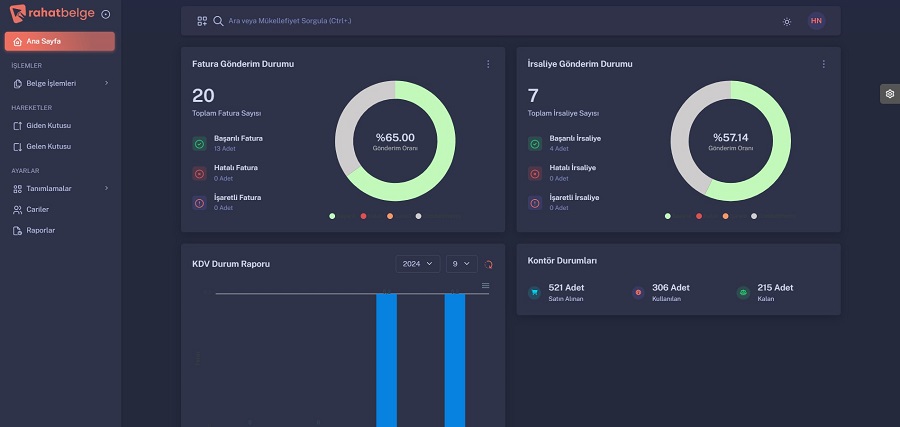
Task: Open the KDV chart hamburger menu
Action: click(486, 286)
